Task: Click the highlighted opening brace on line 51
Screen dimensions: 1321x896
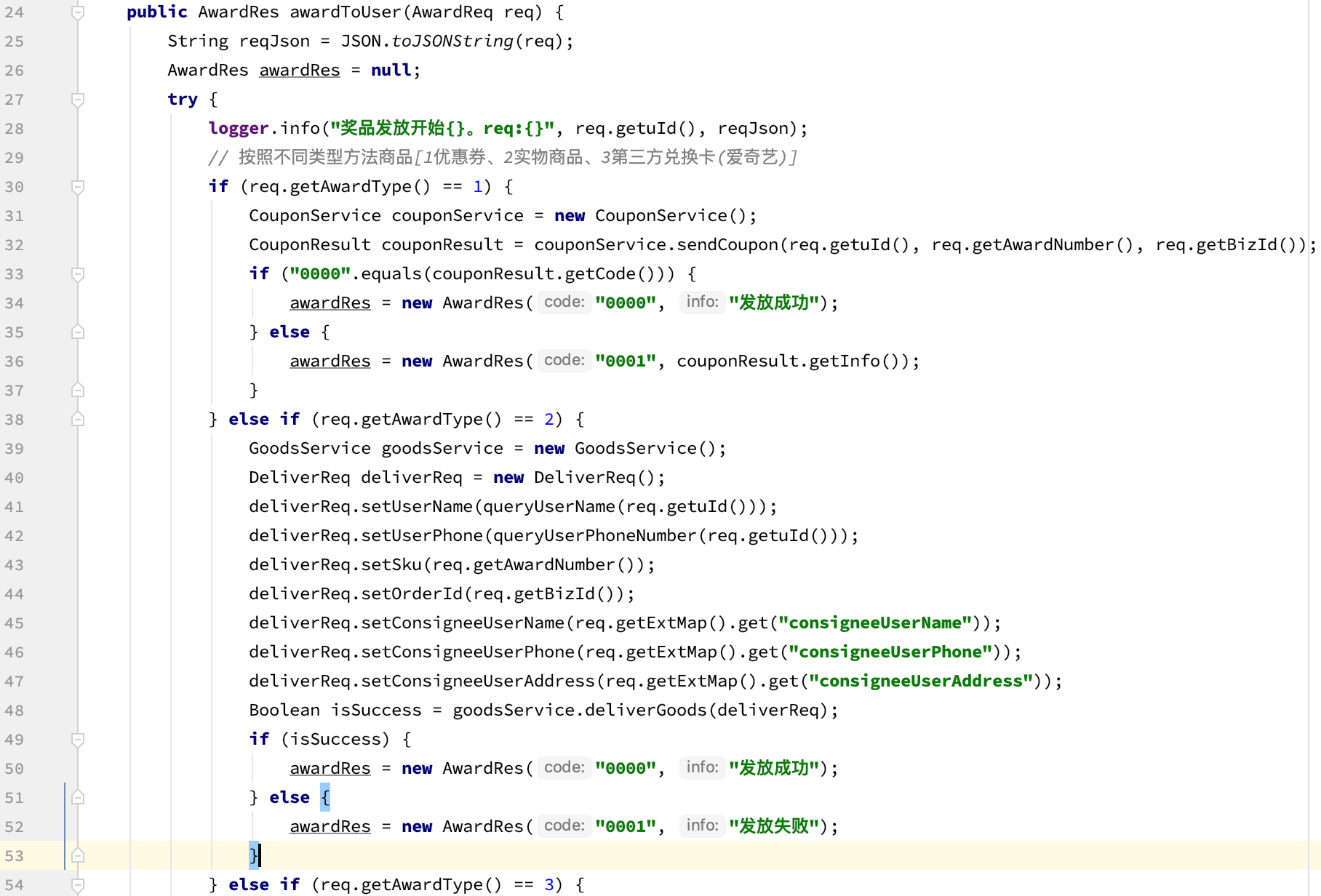Action: click(x=325, y=798)
